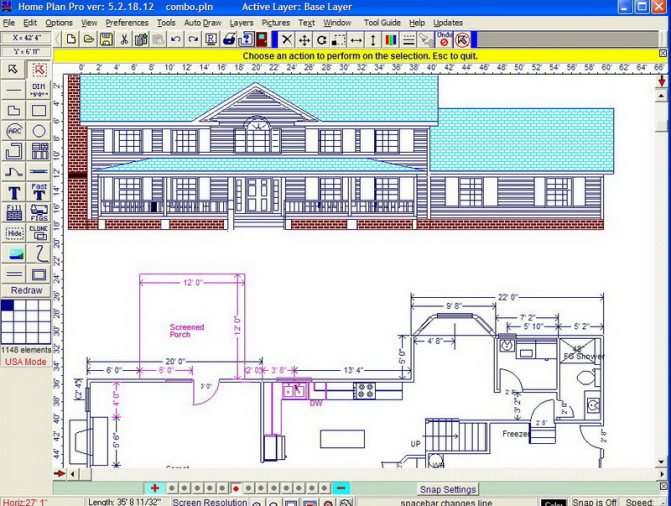This screenshot has width=671, height=506.
Task: Pick the dark blue layer grid cell
Action: click(7, 305)
